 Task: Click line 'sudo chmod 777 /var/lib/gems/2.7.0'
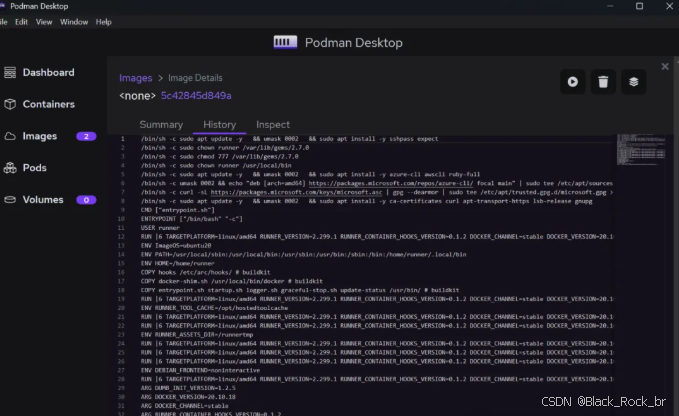pyautogui.click(x=220, y=156)
